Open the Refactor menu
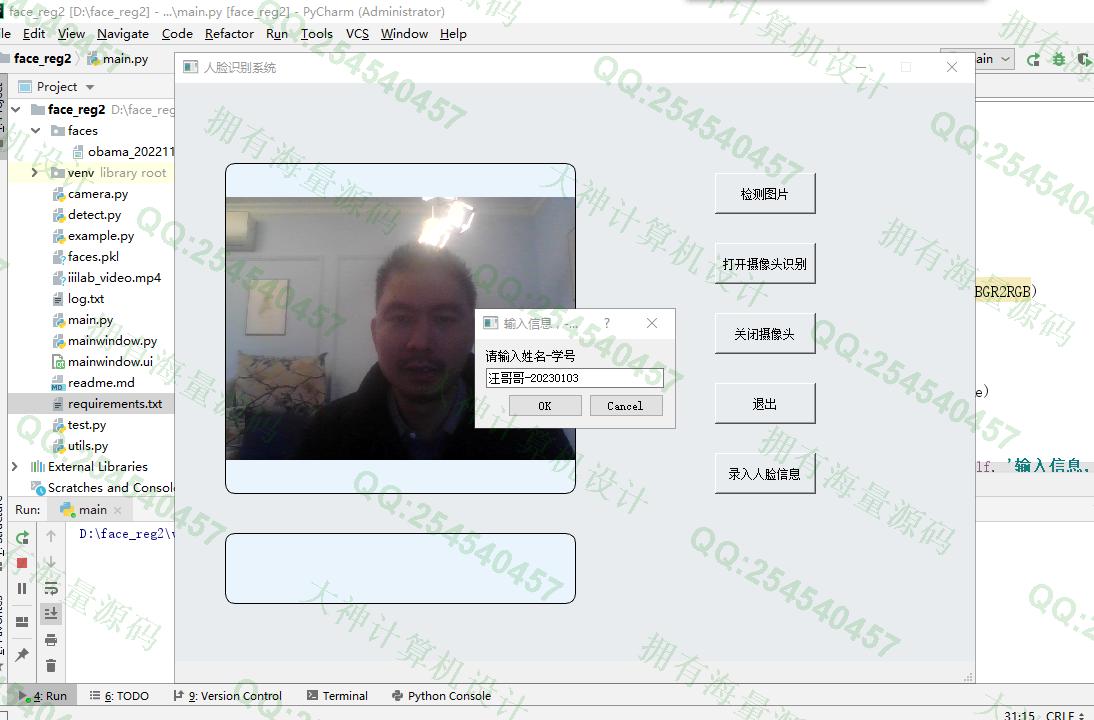This screenshot has width=1094, height=720. point(230,33)
